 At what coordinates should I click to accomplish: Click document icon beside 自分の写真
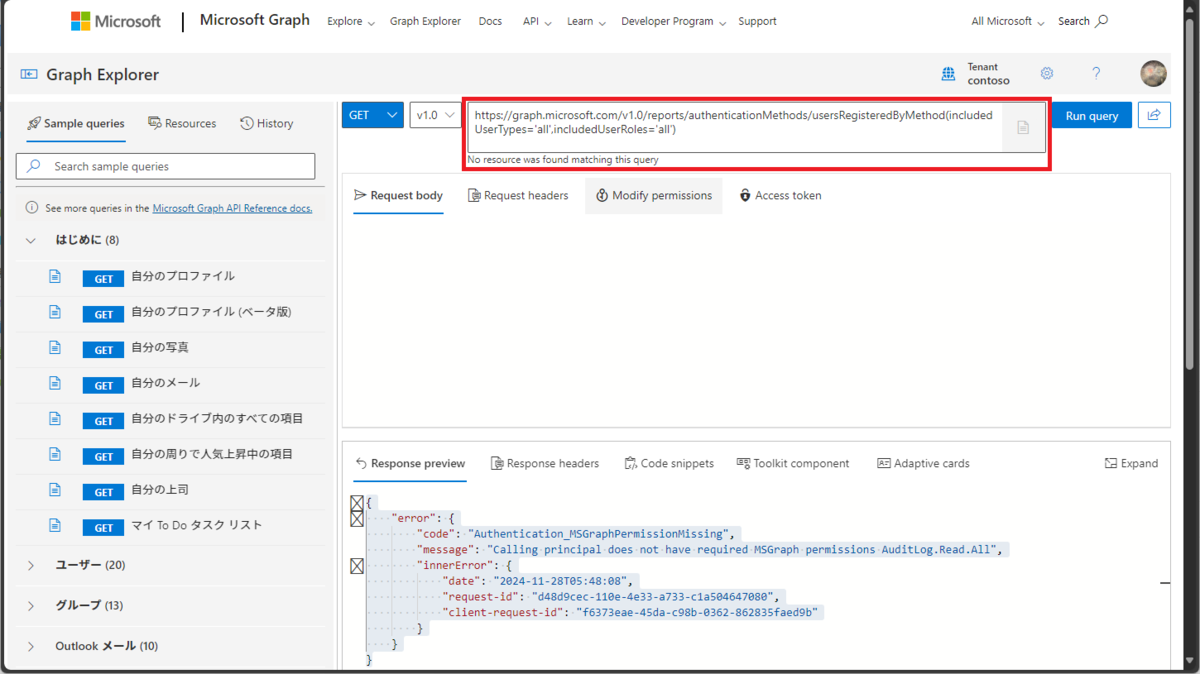55,348
